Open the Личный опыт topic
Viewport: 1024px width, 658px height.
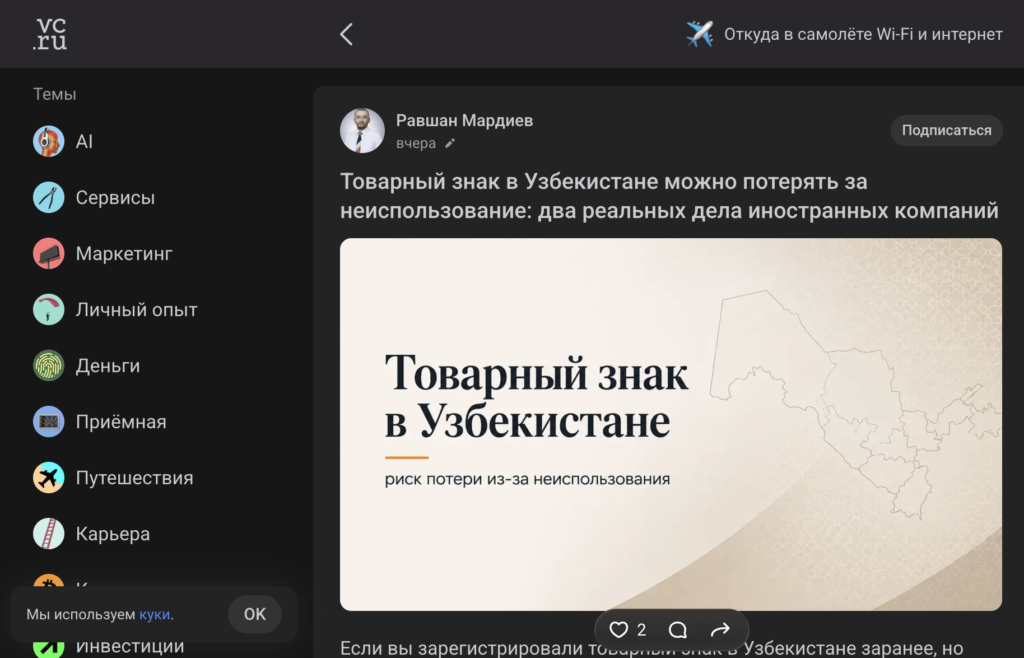[136, 310]
